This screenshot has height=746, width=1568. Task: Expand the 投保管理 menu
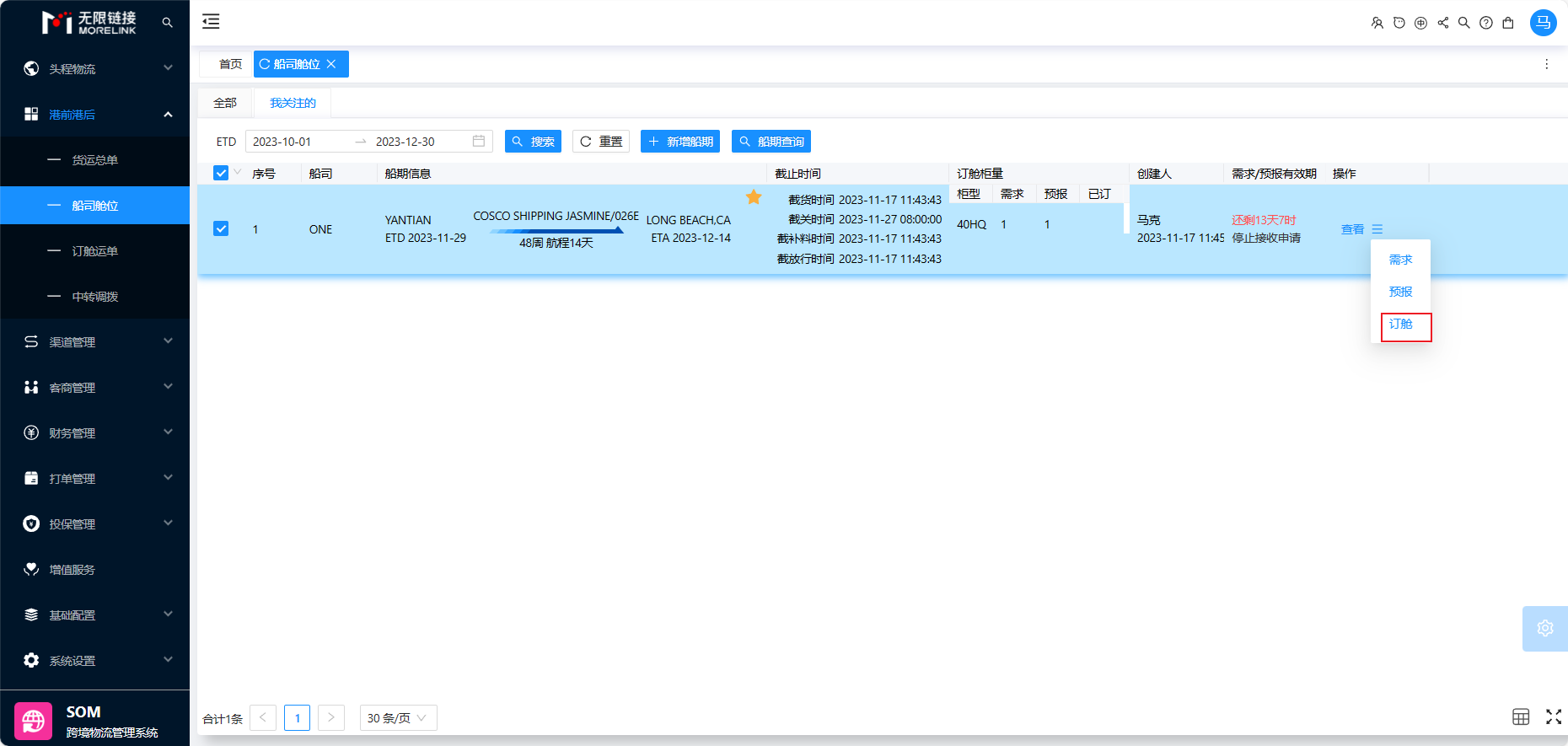pos(94,523)
